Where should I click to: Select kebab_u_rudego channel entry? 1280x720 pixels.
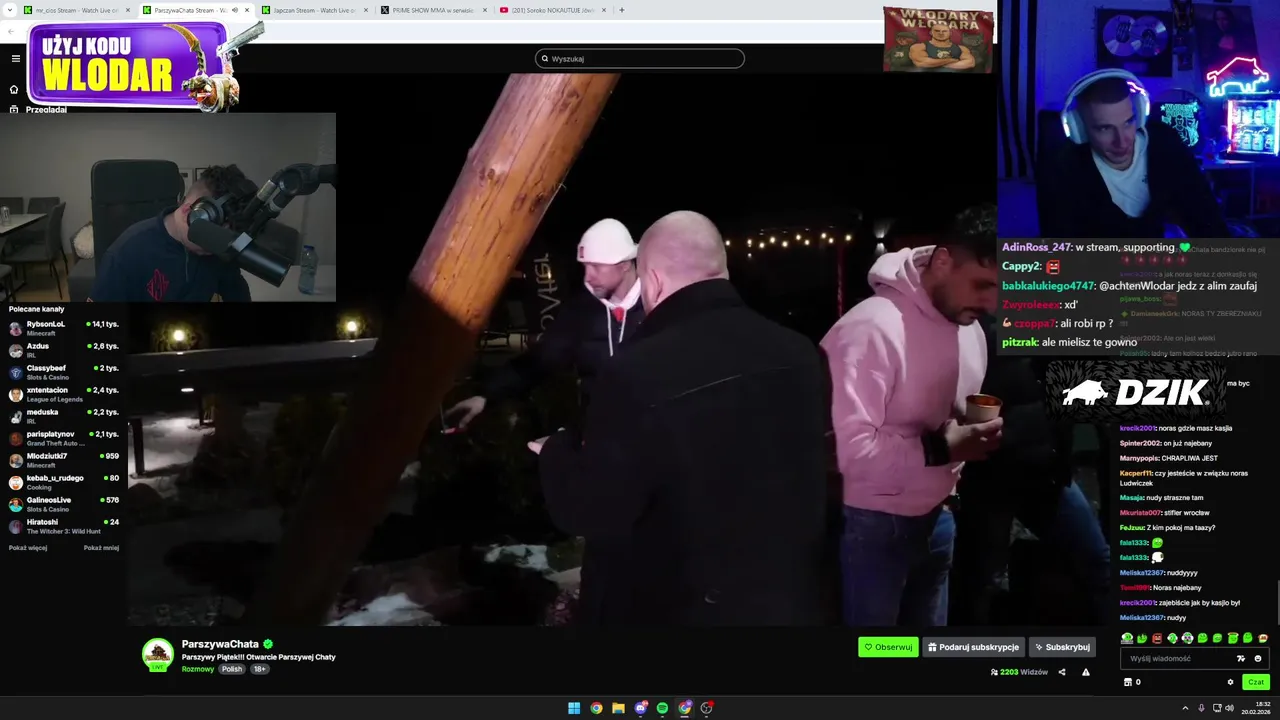(64, 481)
